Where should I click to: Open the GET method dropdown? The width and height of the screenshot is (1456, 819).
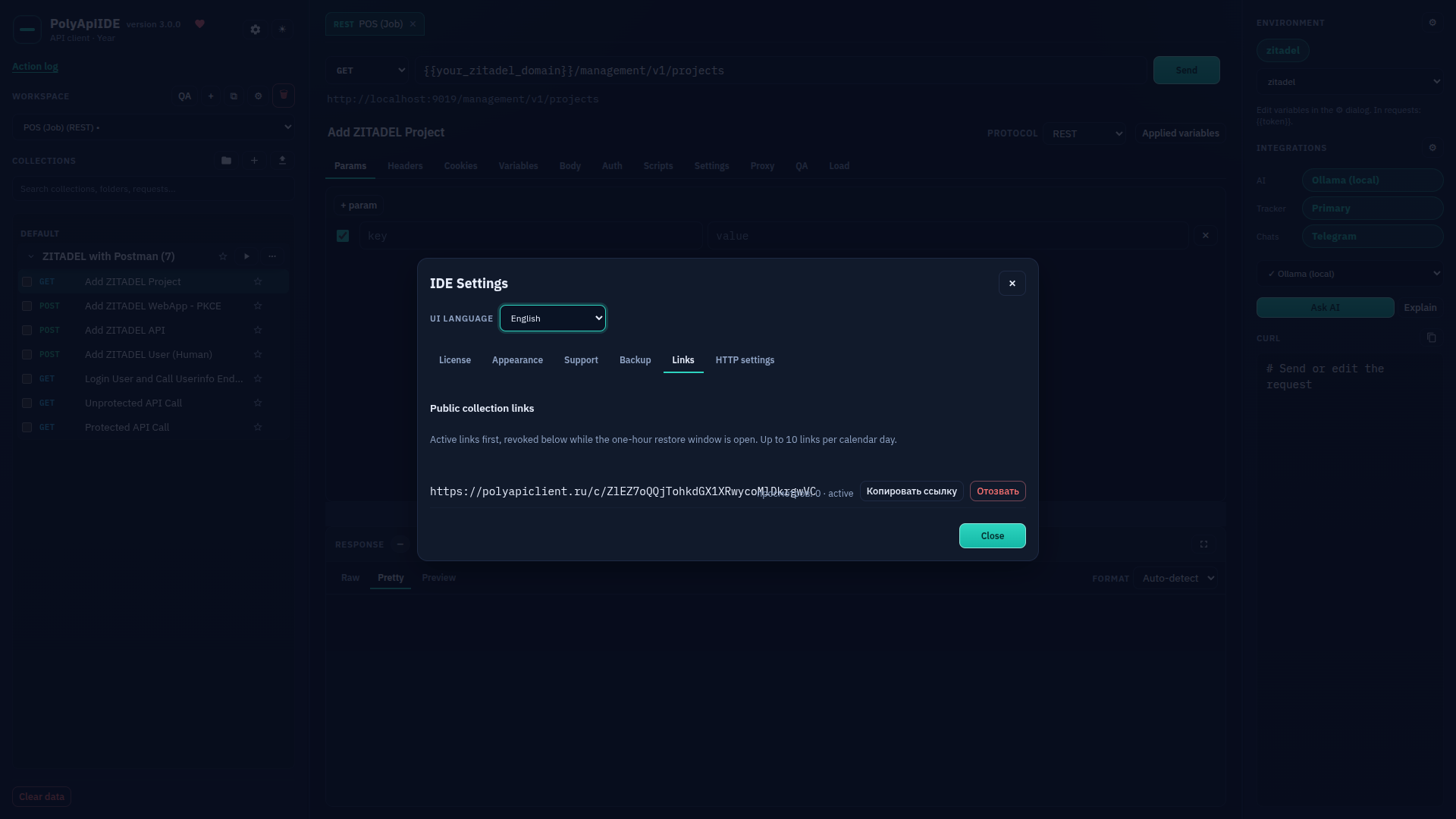pos(369,71)
